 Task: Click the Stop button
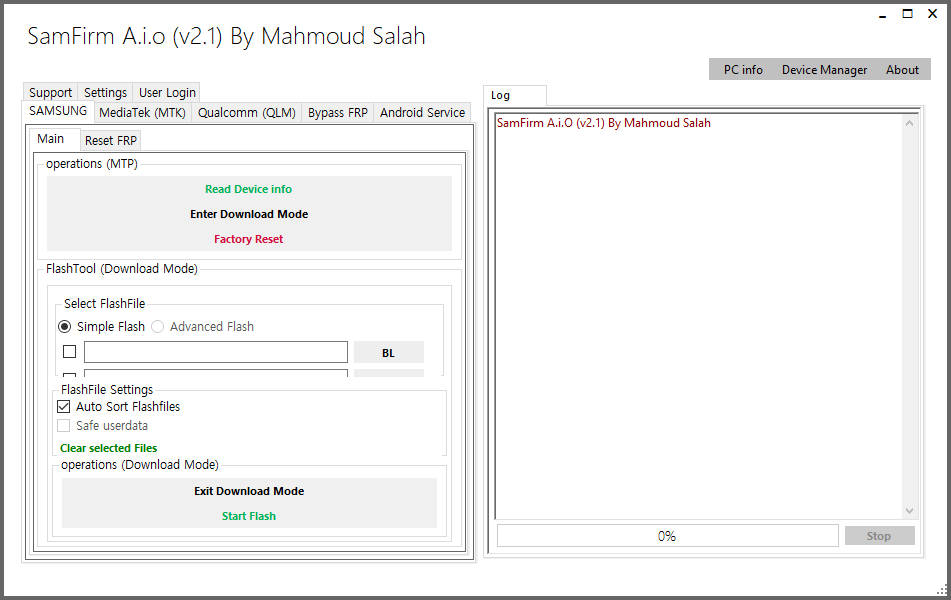click(879, 536)
